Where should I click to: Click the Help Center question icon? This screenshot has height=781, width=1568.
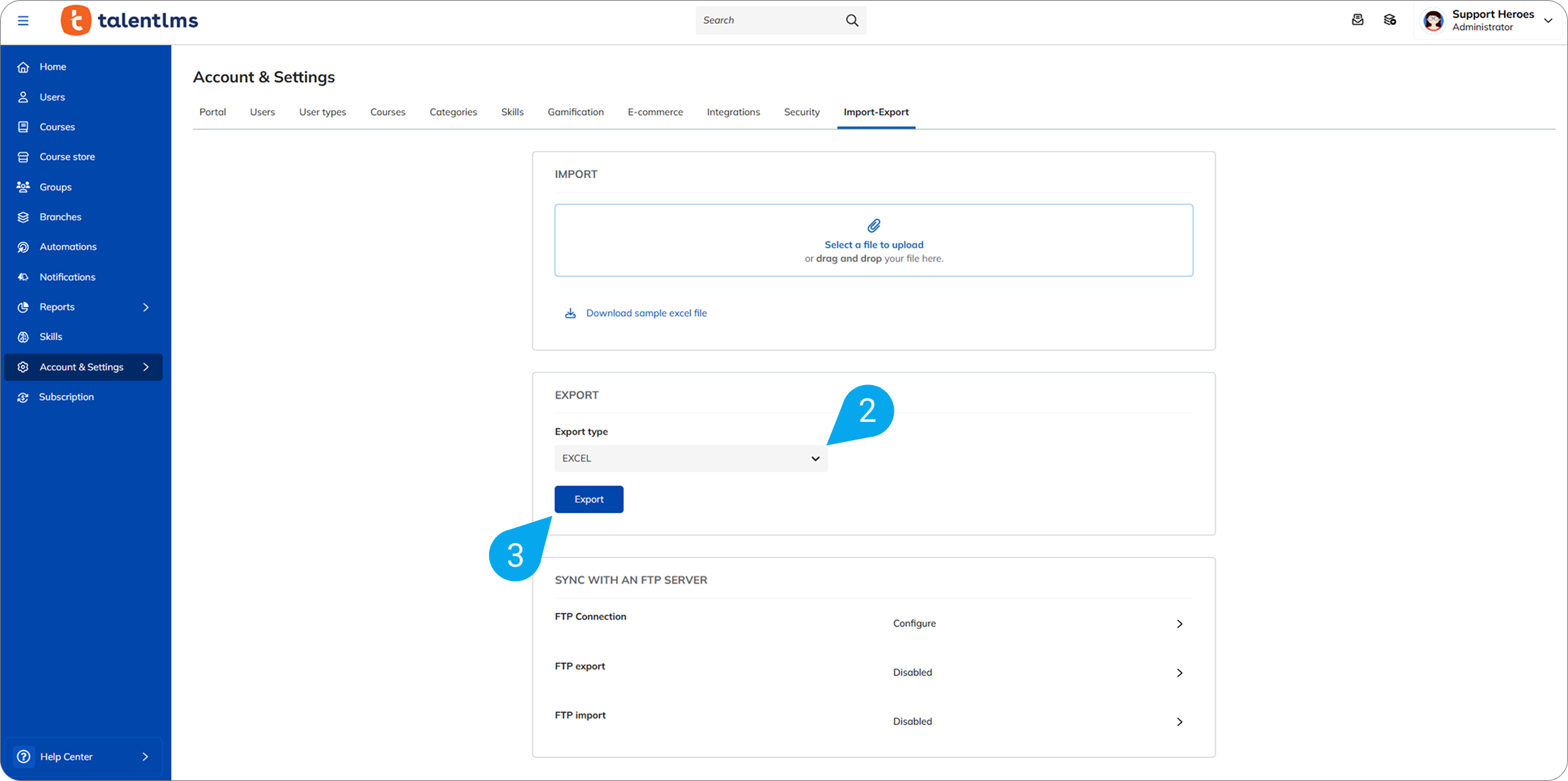(x=24, y=757)
